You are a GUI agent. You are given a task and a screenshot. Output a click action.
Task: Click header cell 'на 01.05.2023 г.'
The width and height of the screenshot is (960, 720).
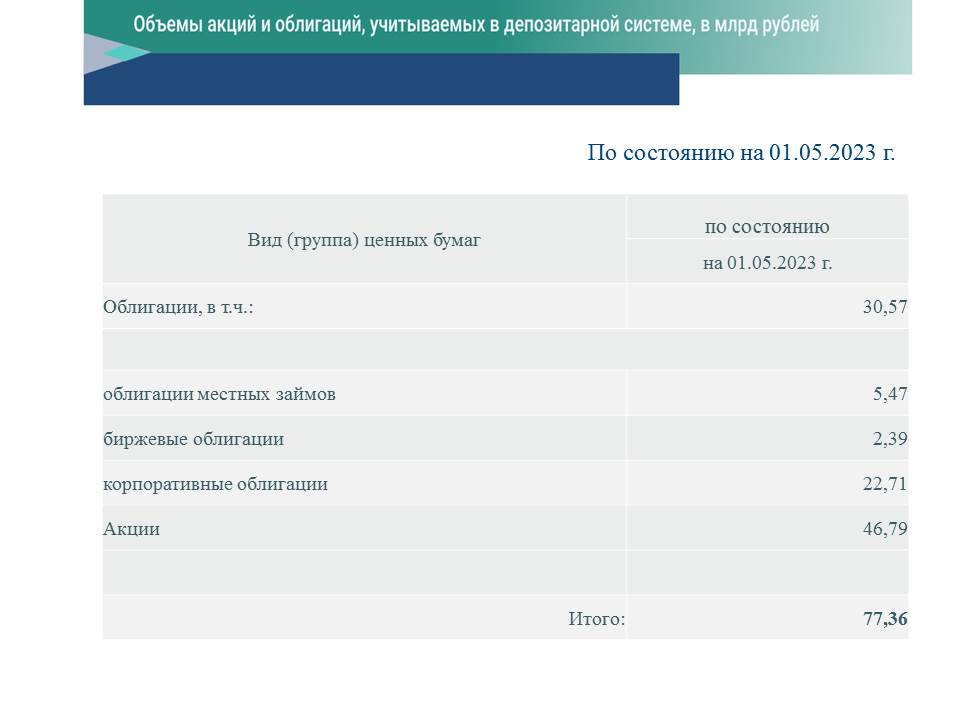767,263
